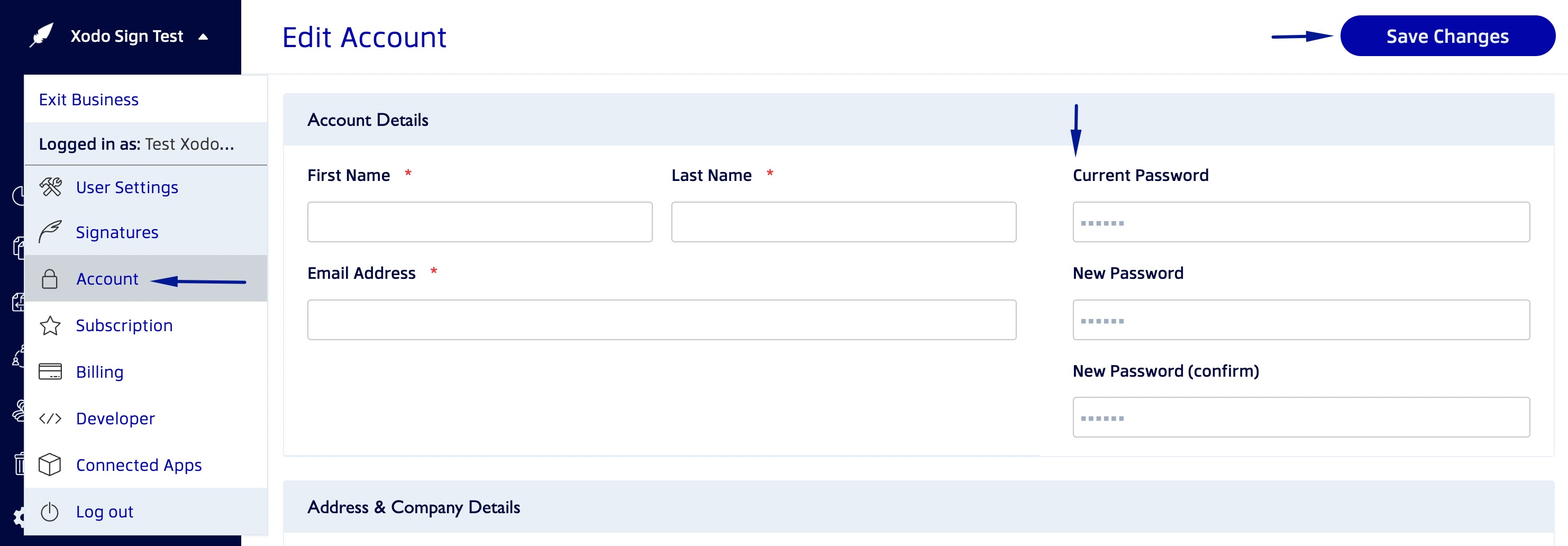This screenshot has width=1568, height=546.
Task: Expand the Address & Company Details section
Action: point(414,506)
